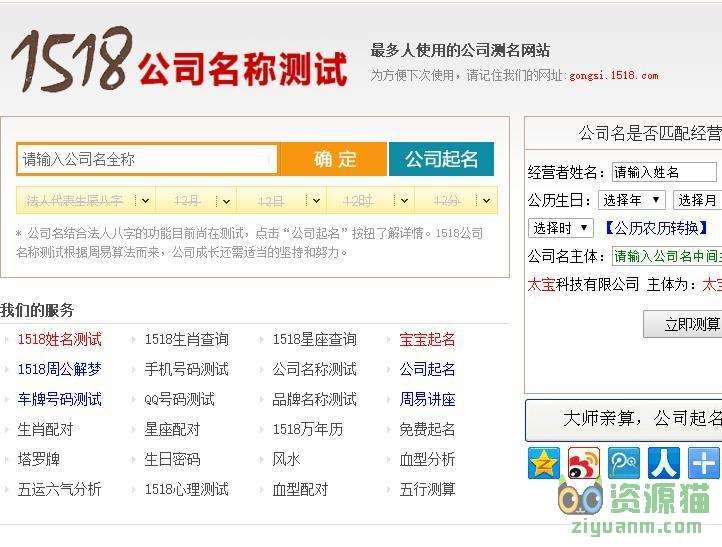
Task: Open the 公司起名 service list link
Action: [427, 369]
